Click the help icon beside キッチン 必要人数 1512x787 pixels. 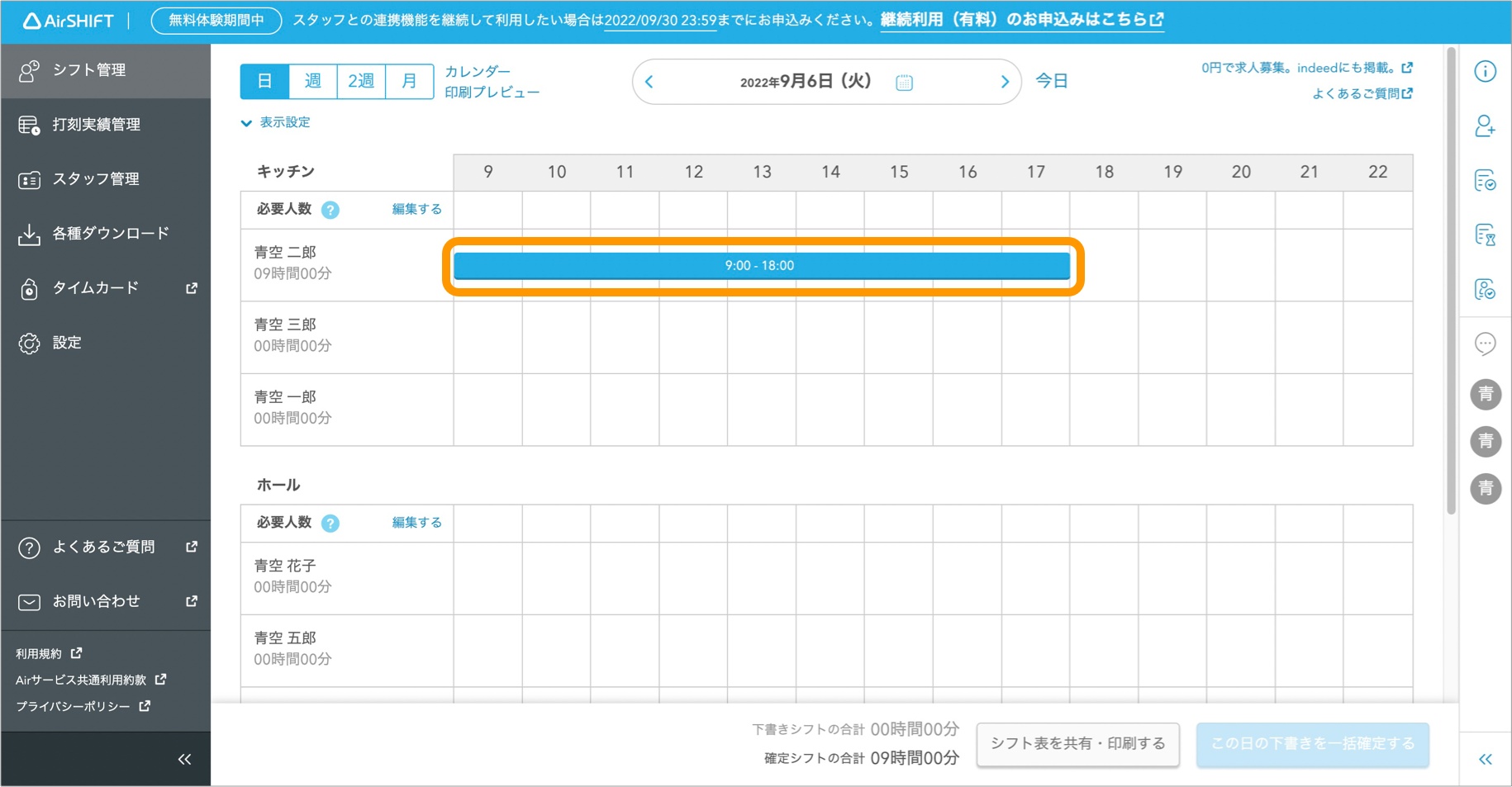(330, 210)
